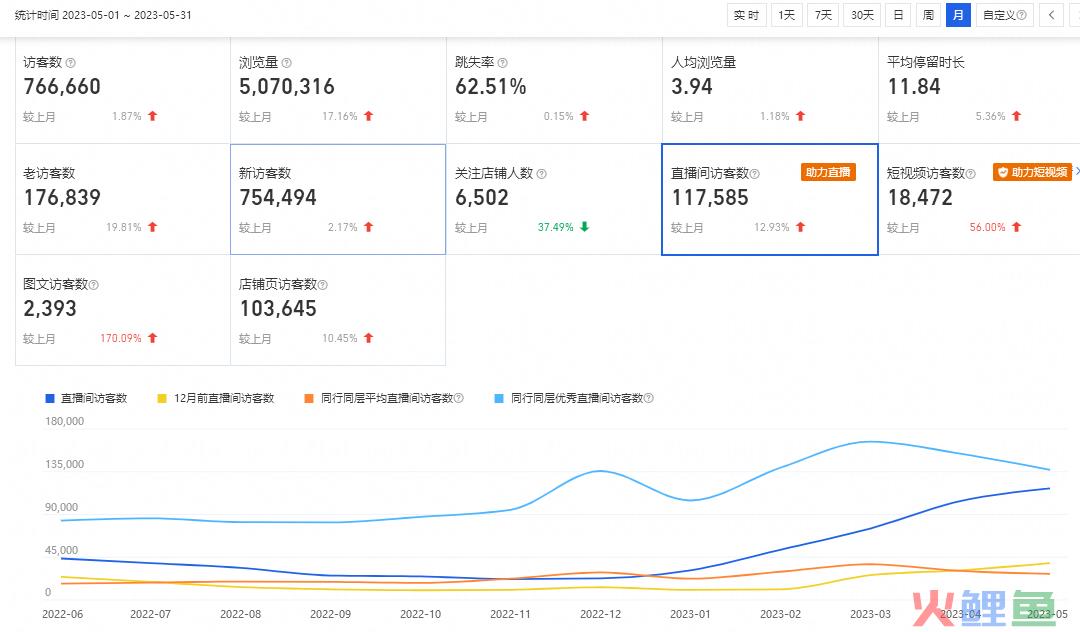This screenshot has height=632, width=1080.
Task: Switch to the 周 weekly view tab
Action: click(x=927, y=15)
